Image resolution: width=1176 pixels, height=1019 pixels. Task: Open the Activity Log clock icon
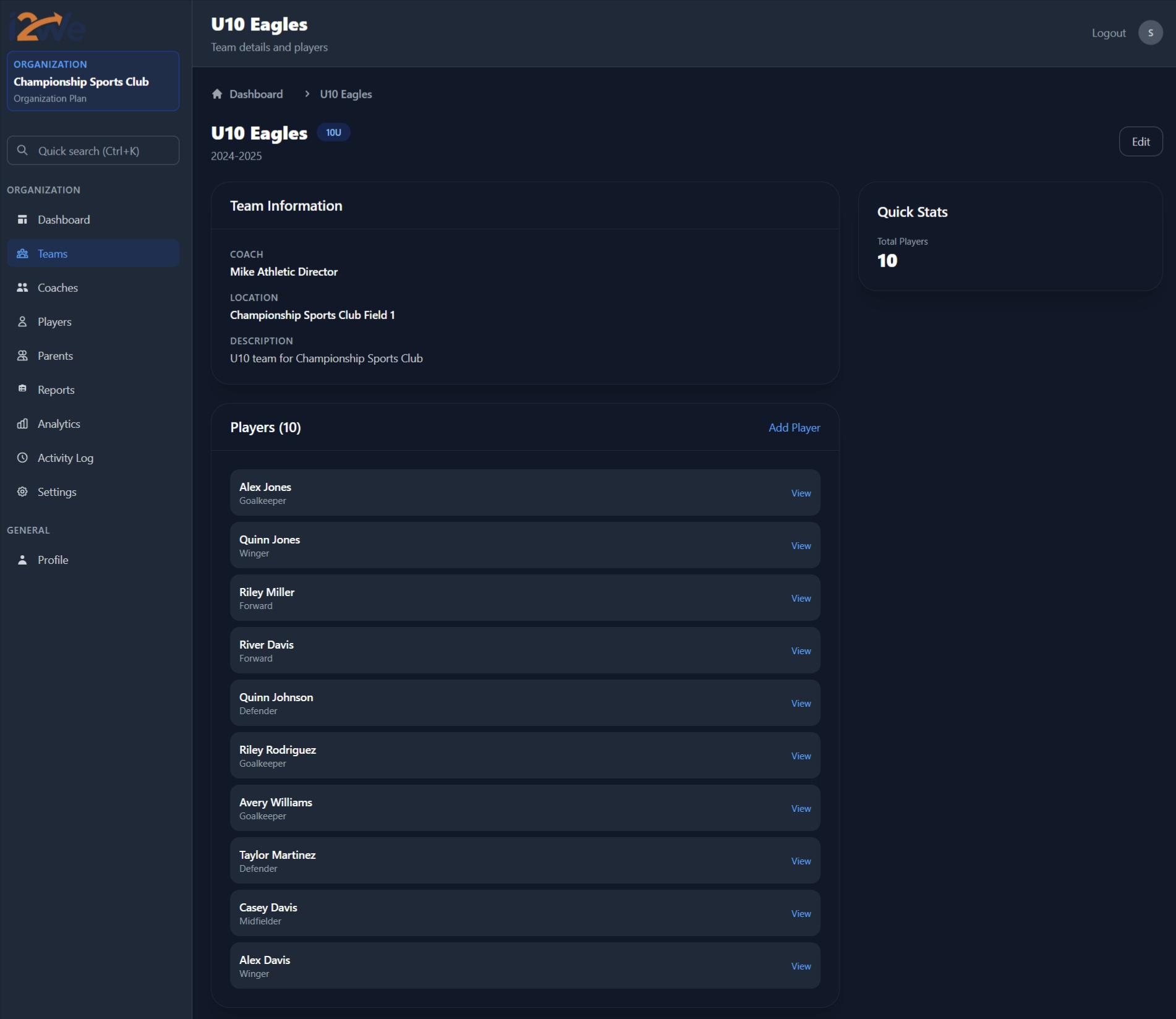(x=23, y=457)
